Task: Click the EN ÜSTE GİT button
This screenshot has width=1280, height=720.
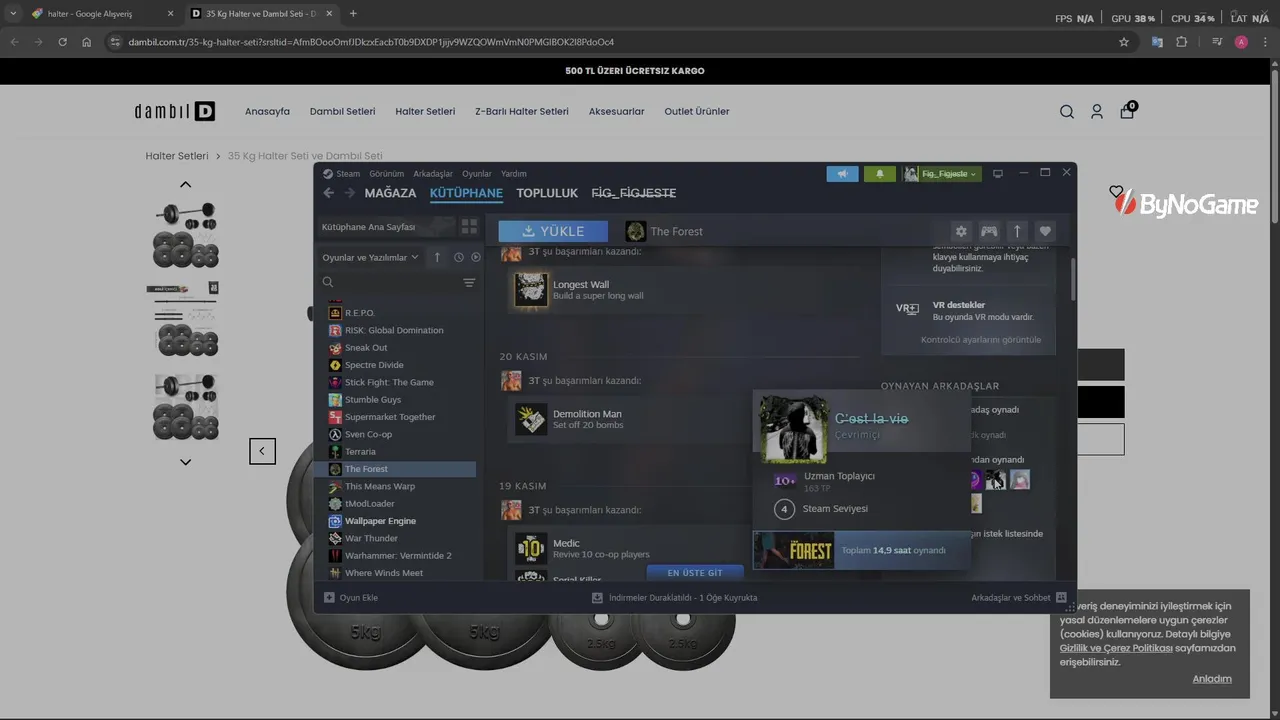Action: click(695, 573)
